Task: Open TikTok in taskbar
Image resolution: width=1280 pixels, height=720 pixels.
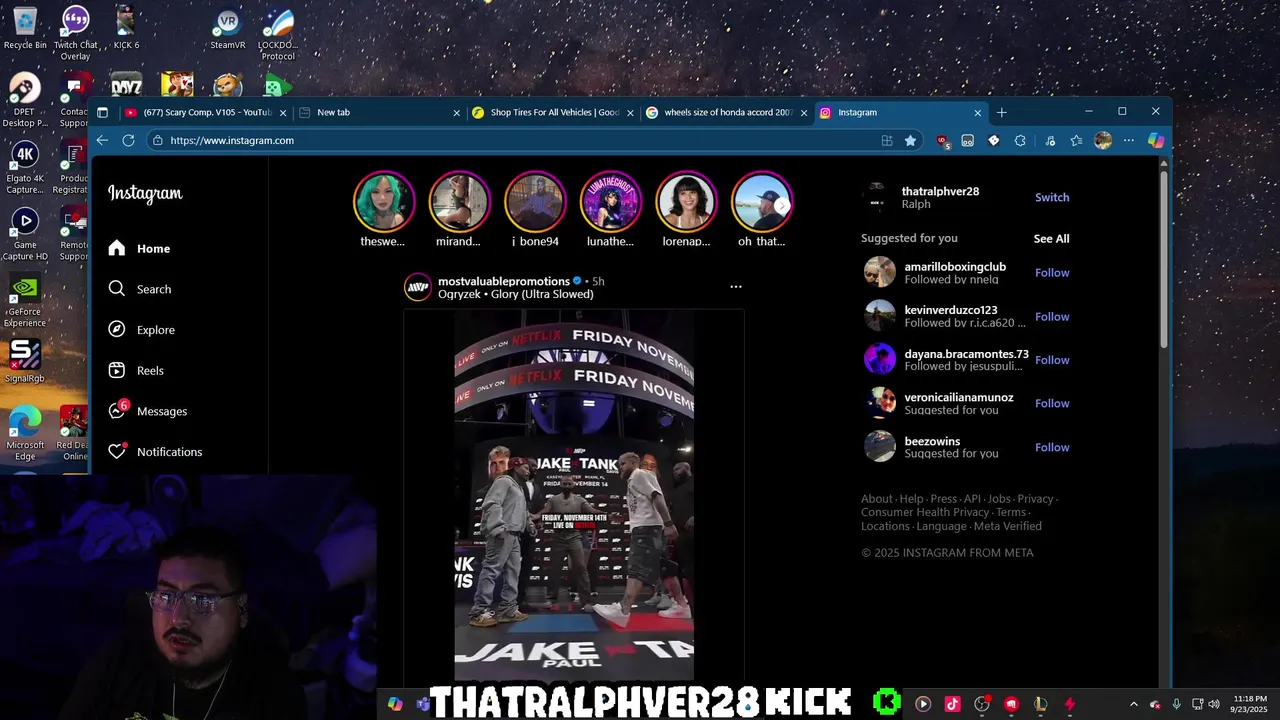Action: [952, 704]
